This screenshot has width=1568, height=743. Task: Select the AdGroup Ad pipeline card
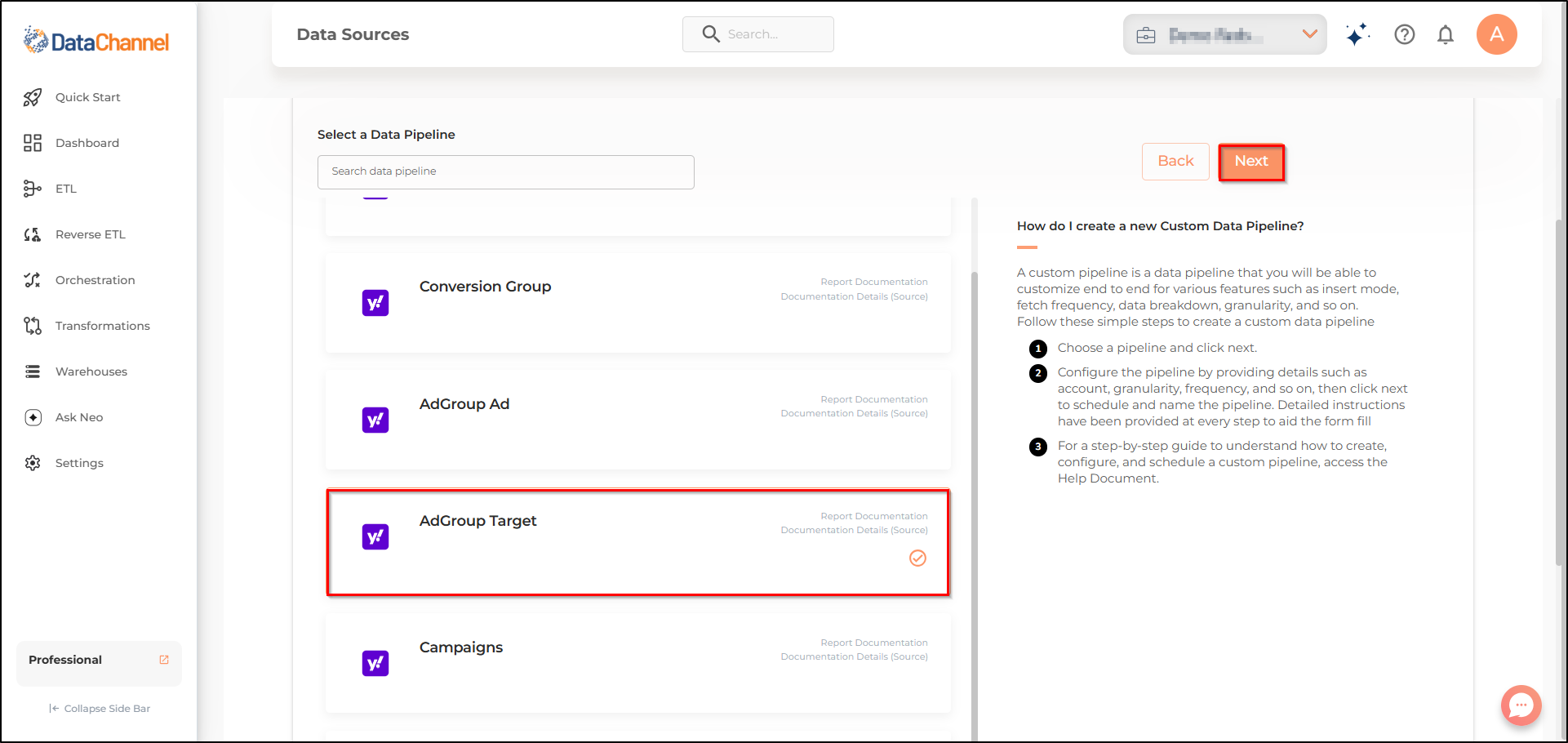[x=638, y=420]
